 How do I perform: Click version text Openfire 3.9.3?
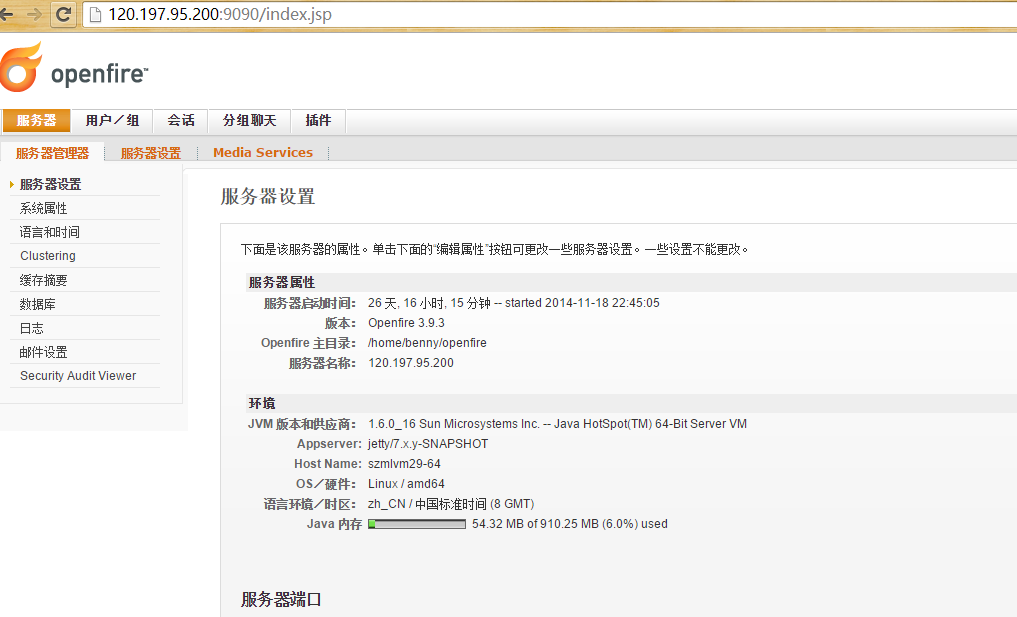[x=406, y=323]
